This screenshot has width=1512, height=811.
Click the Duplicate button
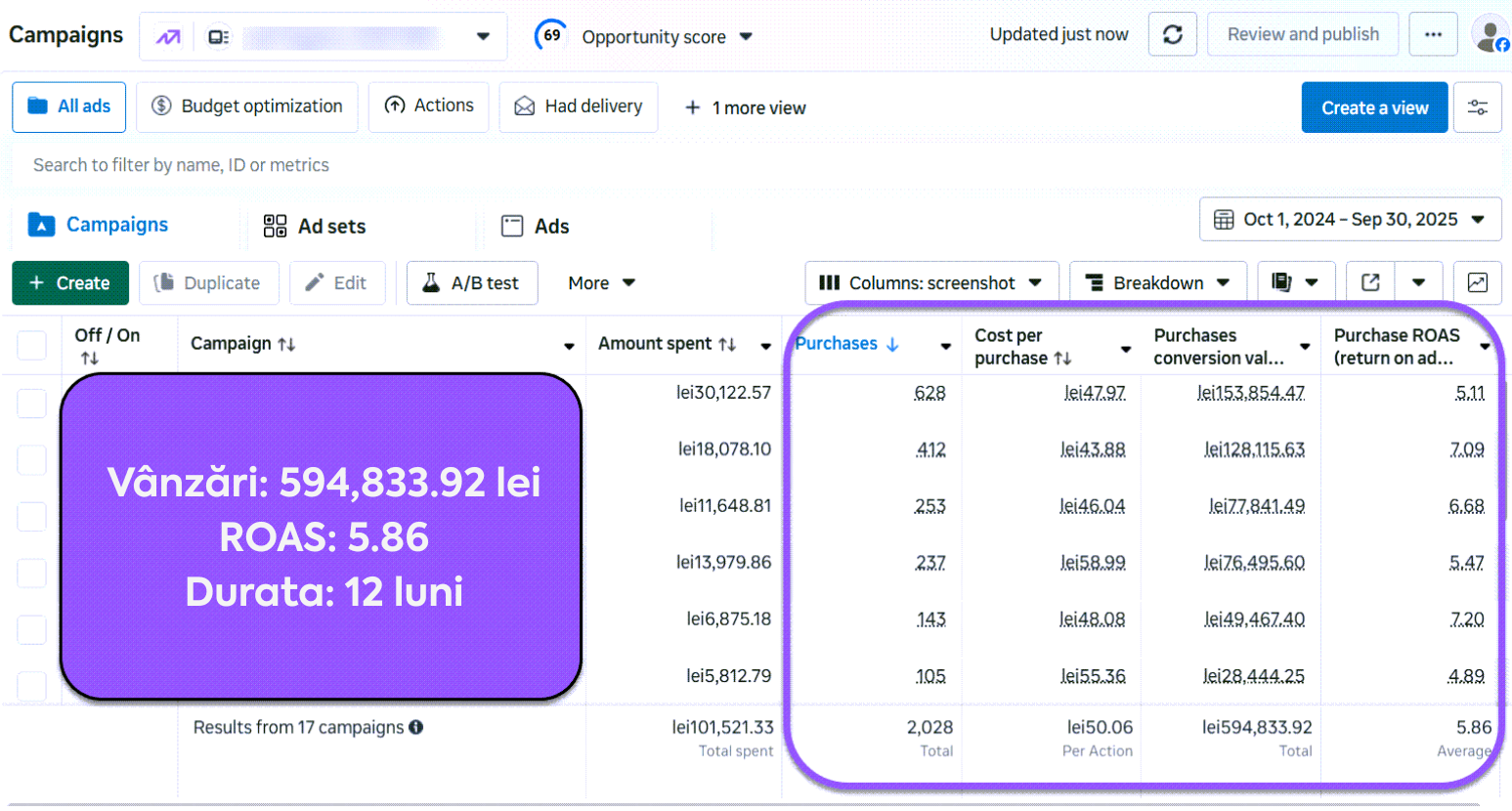[x=209, y=282]
